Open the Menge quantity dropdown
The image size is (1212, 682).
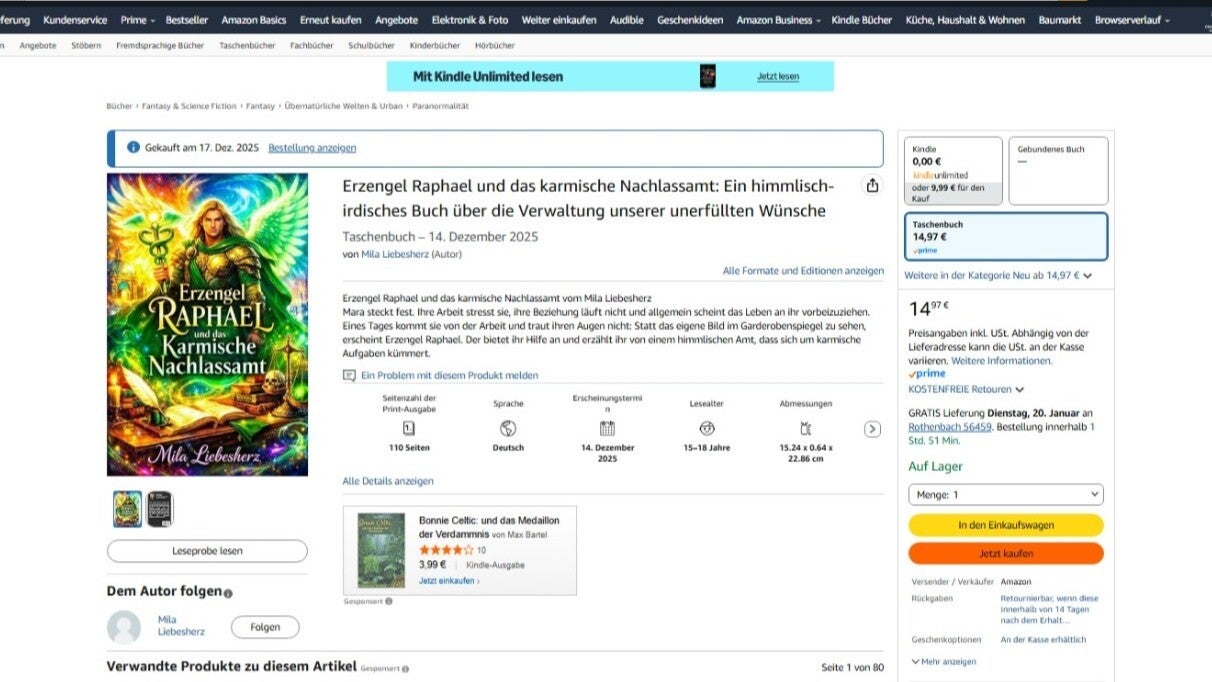coord(1006,494)
